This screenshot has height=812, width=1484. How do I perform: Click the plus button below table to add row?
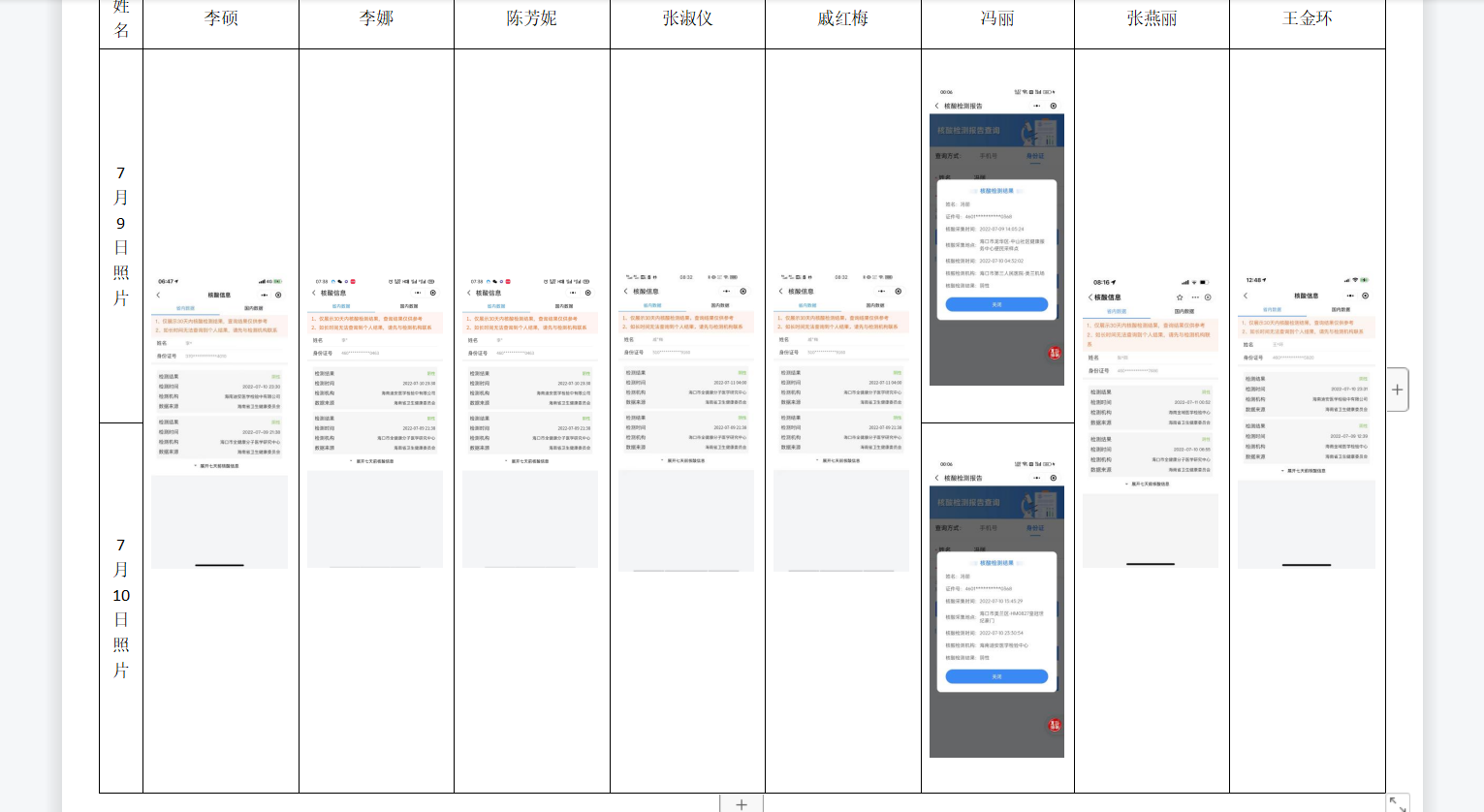click(742, 804)
